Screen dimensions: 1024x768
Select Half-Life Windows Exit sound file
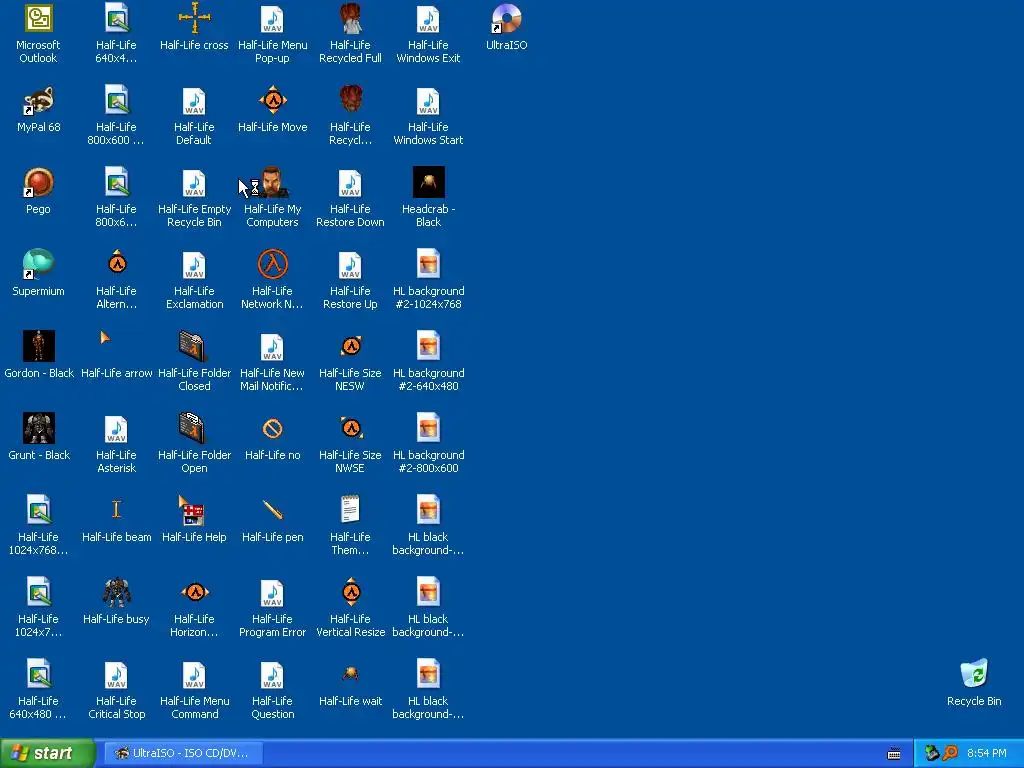click(428, 33)
